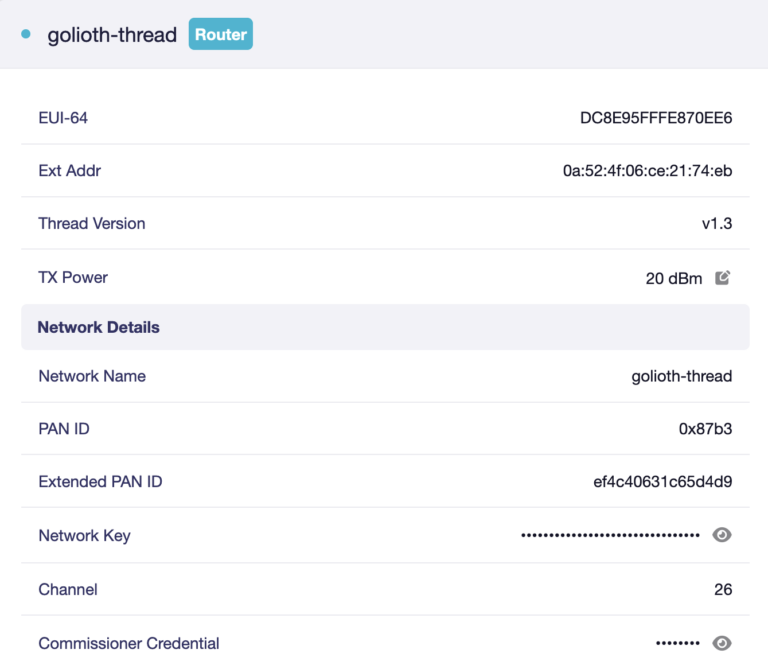Click the Network Details section header

[385, 327]
